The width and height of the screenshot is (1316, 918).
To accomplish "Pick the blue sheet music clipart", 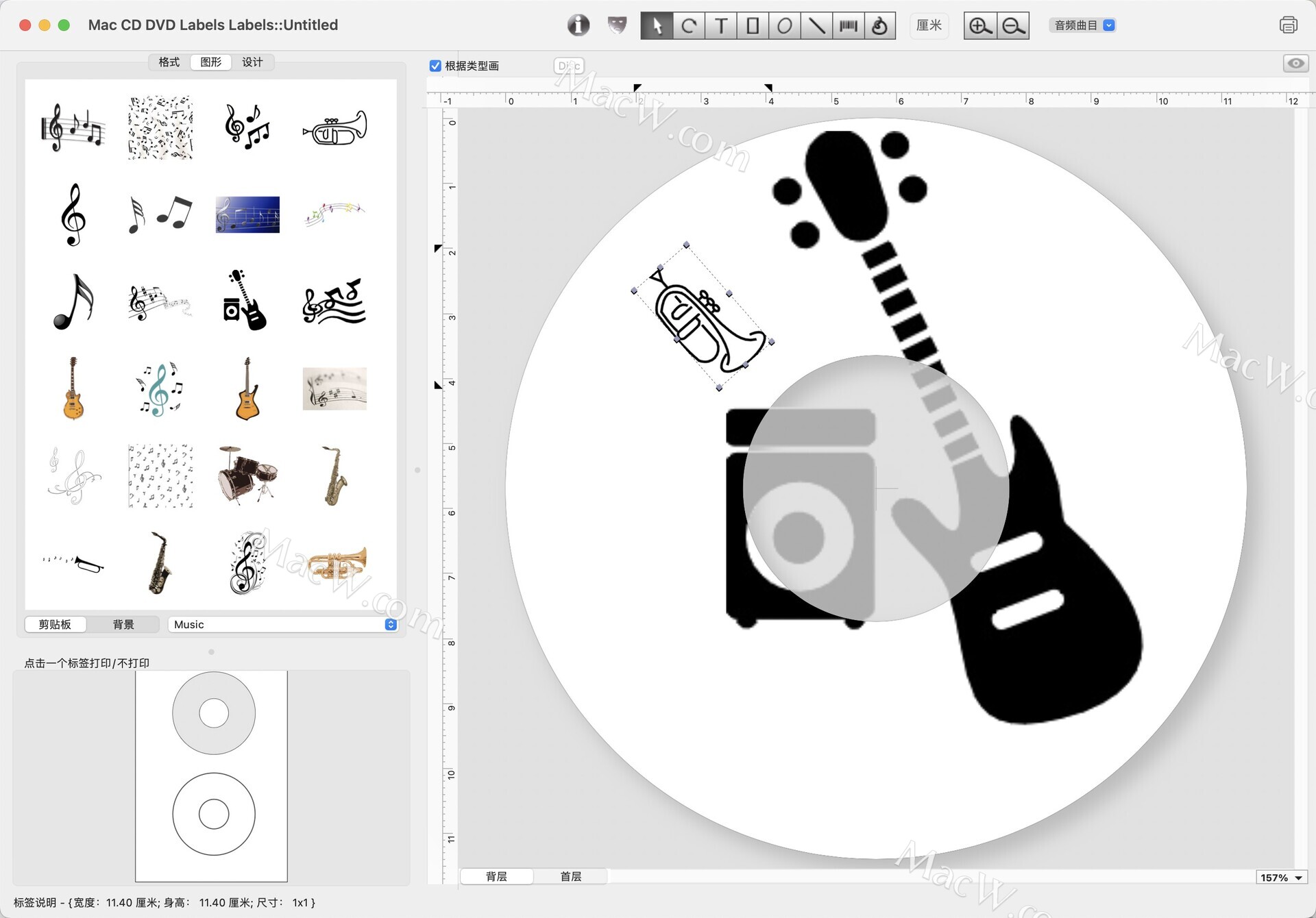I will [247, 214].
